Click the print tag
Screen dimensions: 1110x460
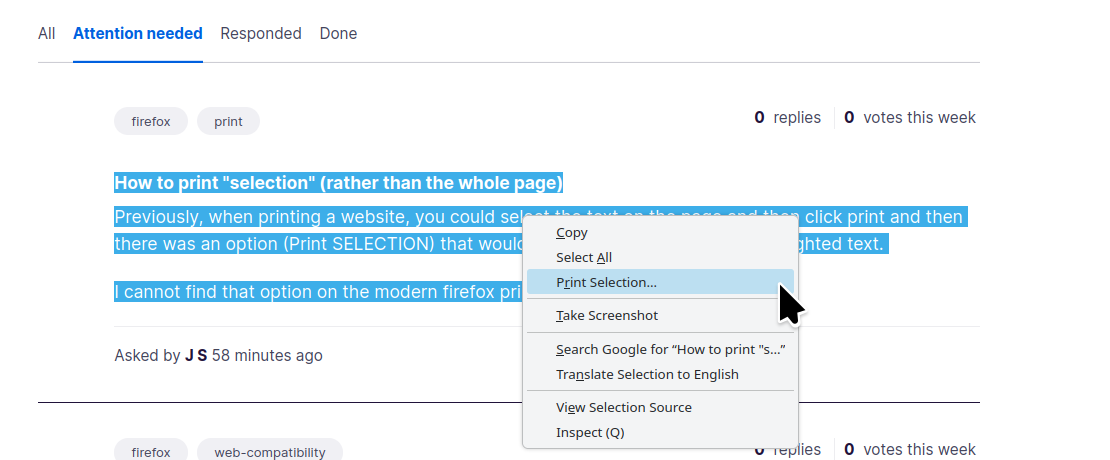(x=229, y=121)
